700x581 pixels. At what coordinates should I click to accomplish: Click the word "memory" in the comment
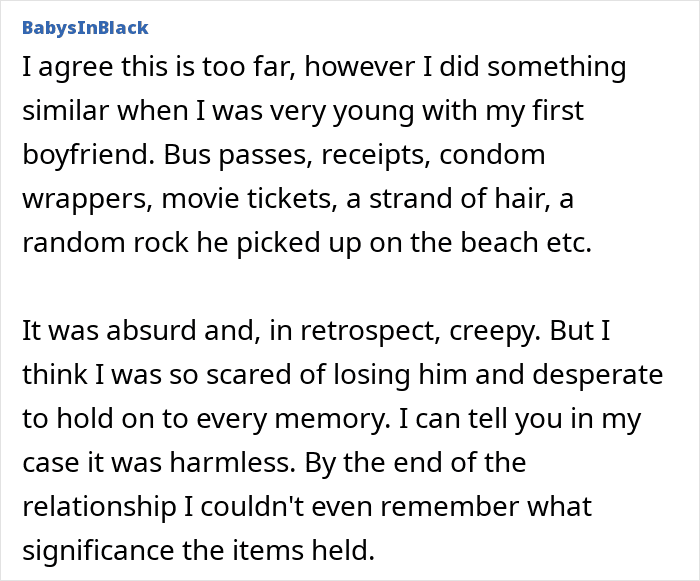(332, 418)
